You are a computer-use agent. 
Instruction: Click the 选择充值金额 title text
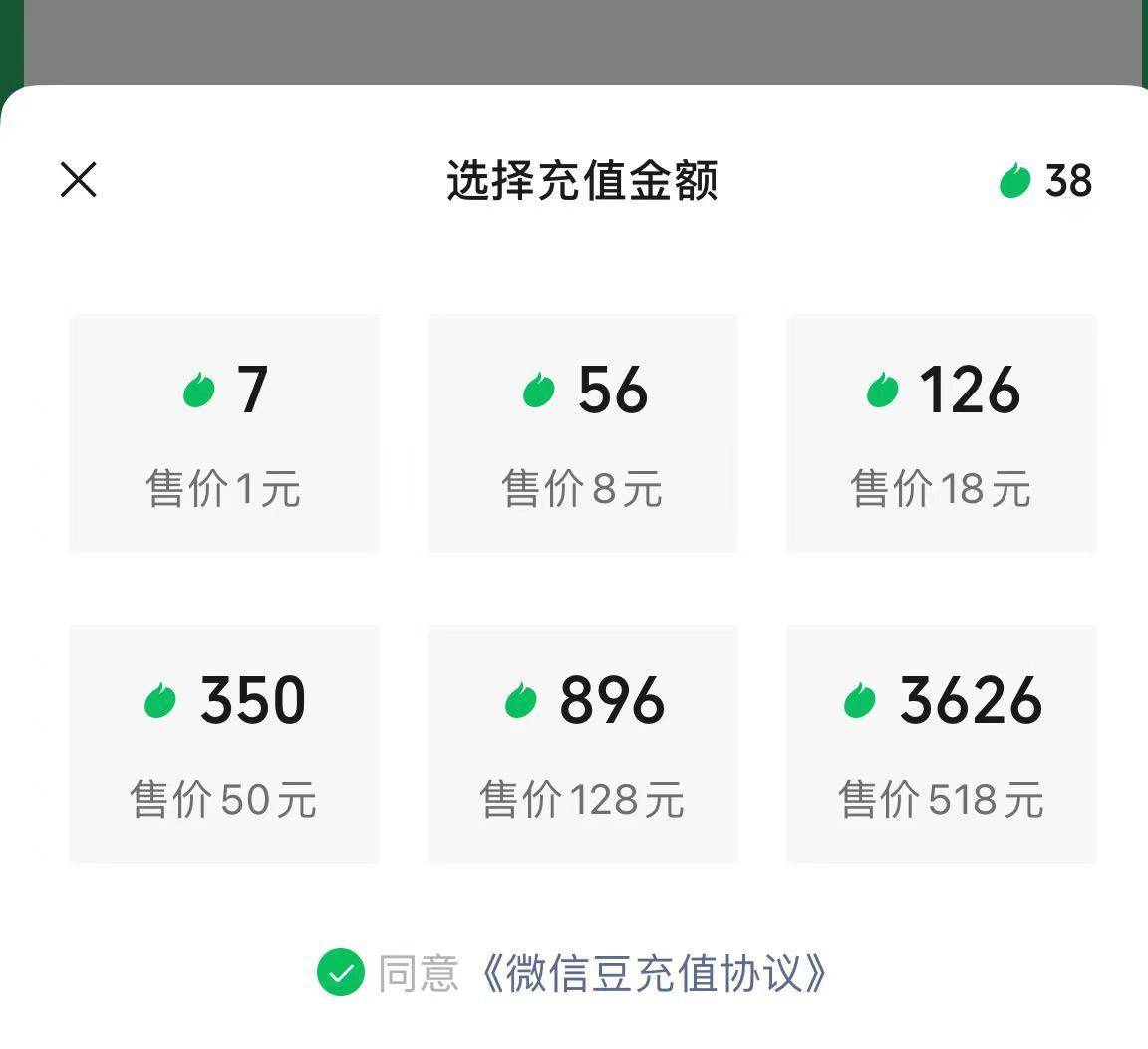pos(582,181)
